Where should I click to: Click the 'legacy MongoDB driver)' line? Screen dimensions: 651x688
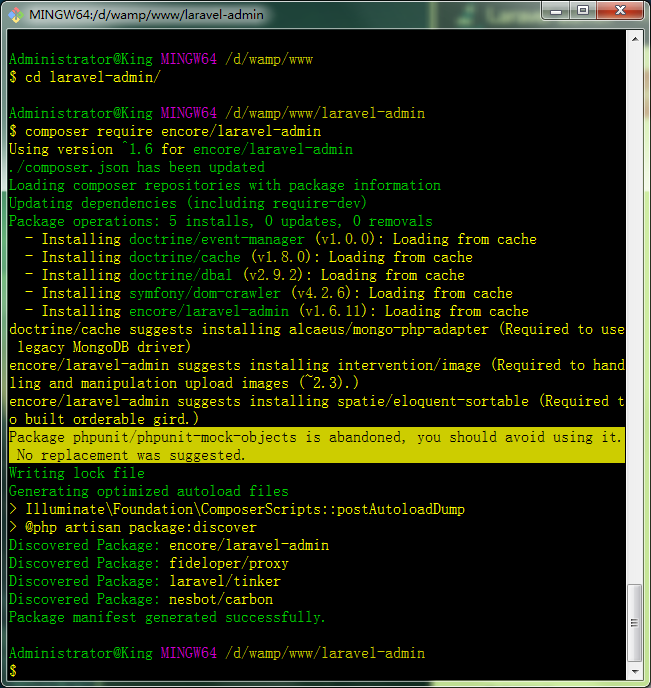coord(104,347)
